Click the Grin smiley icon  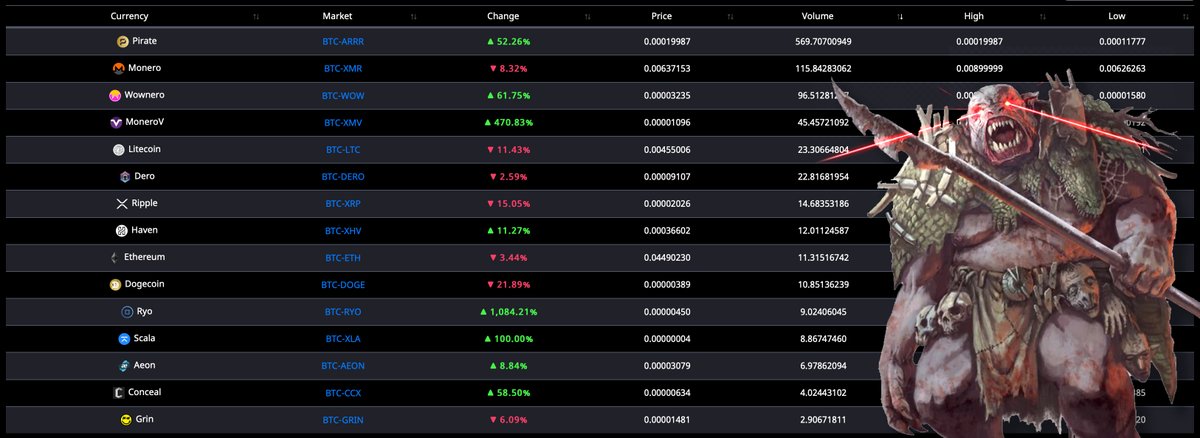[x=126, y=419]
